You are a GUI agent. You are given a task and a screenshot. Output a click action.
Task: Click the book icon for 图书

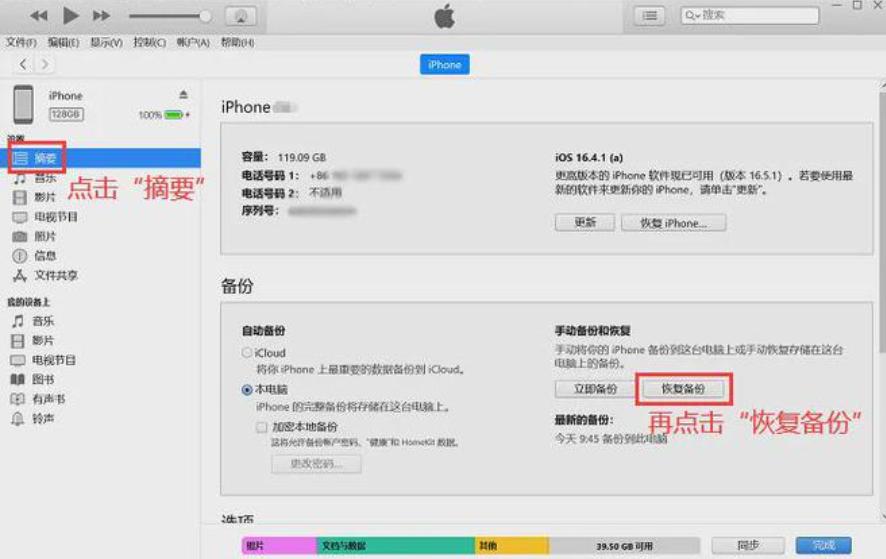[x=18, y=379]
